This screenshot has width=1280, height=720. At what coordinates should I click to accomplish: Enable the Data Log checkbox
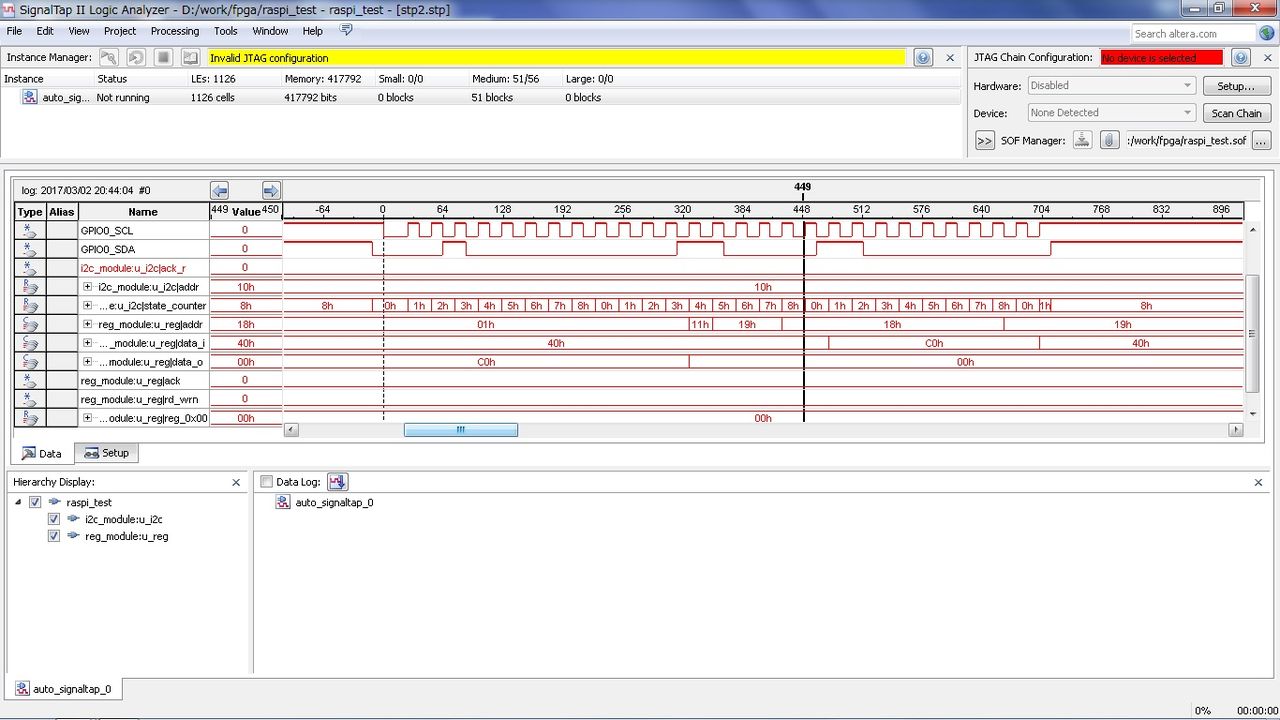coord(266,482)
